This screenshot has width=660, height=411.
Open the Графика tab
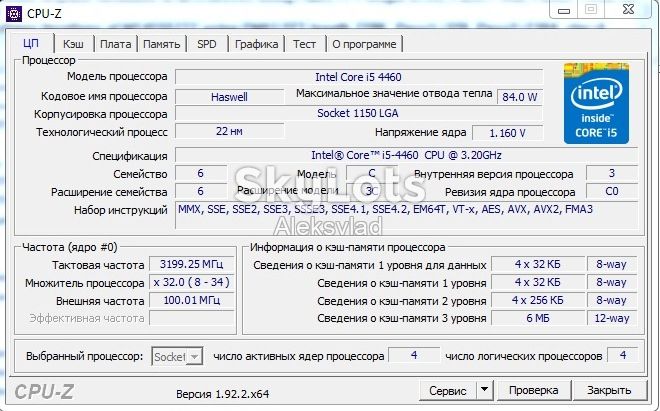coord(256,44)
